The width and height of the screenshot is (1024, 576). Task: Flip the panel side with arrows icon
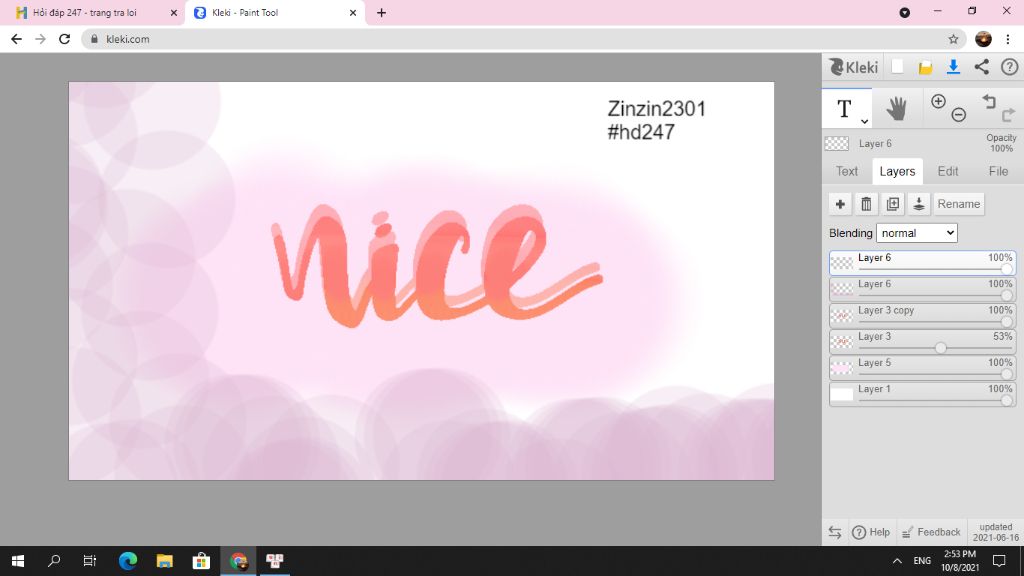click(x=835, y=532)
